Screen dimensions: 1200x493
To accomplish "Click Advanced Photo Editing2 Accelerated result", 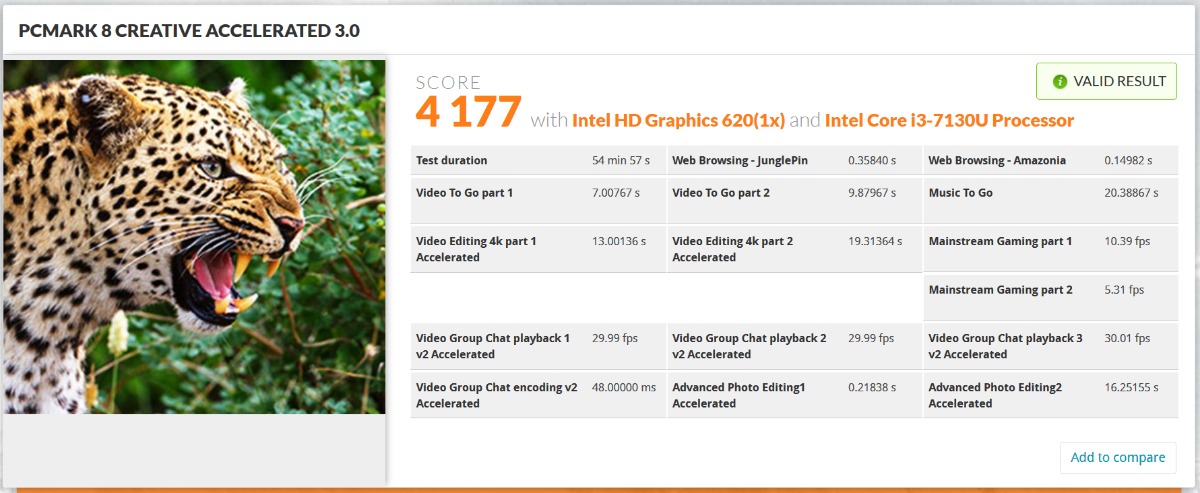I will point(1049,395).
